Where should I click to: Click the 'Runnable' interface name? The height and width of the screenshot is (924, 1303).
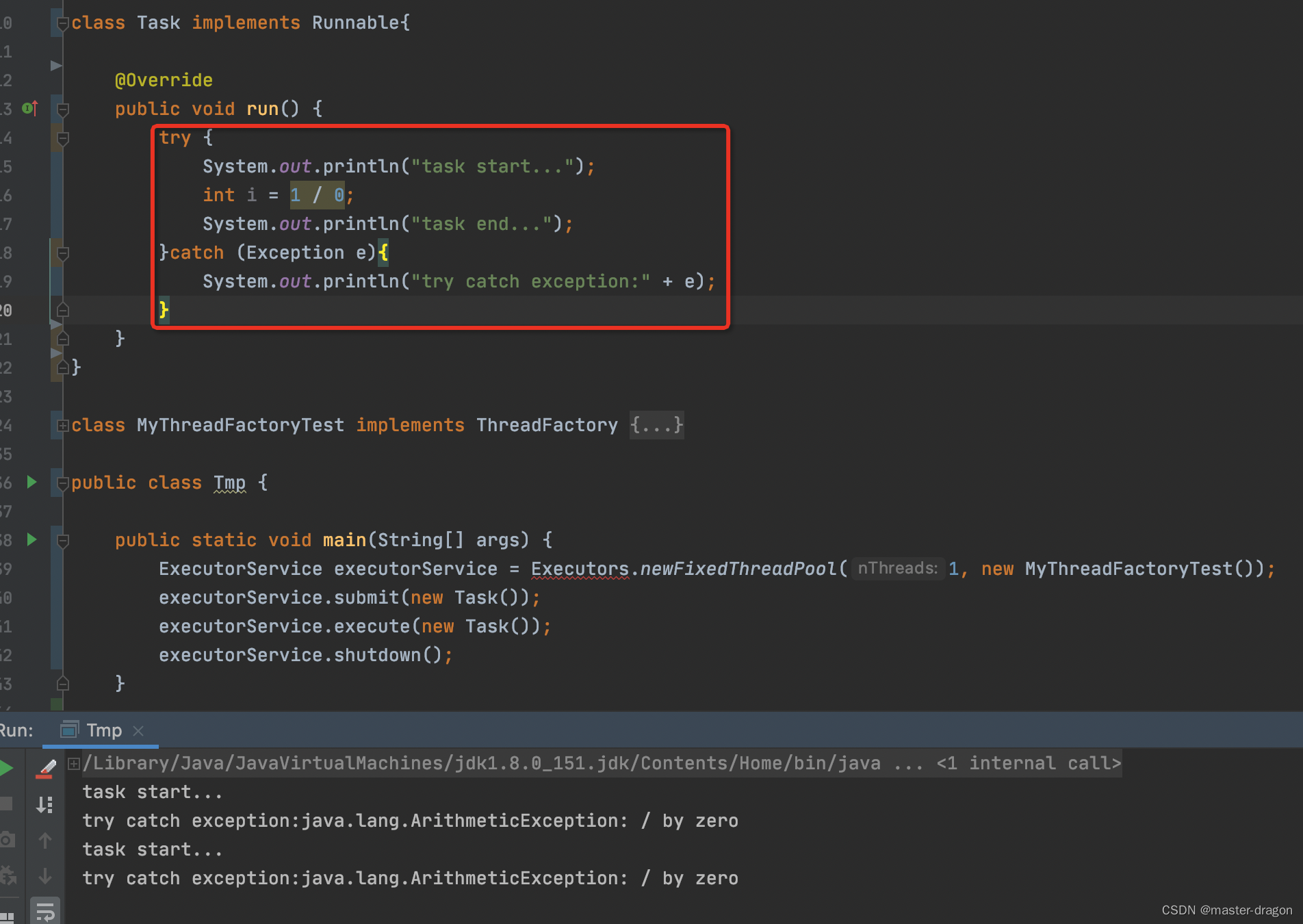(x=355, y=23)
